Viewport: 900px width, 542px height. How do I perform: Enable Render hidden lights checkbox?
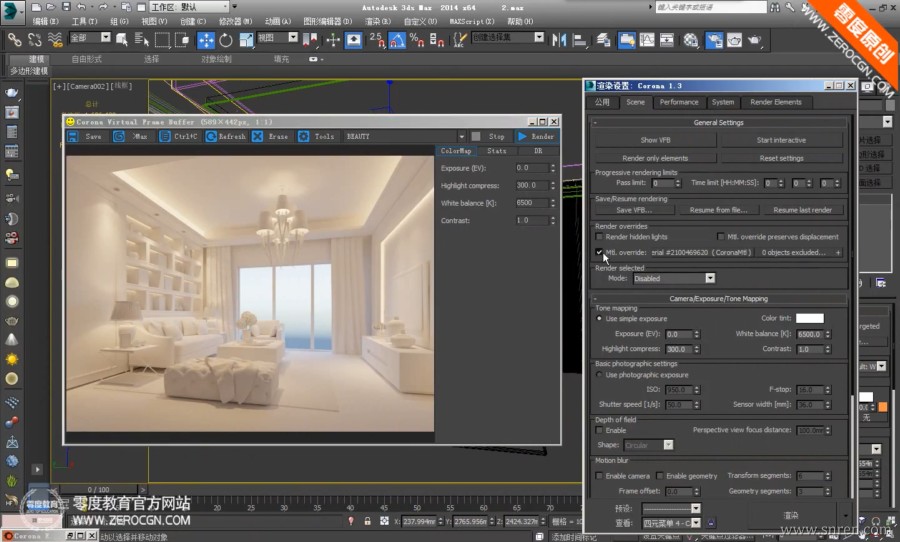coord(599,237)
